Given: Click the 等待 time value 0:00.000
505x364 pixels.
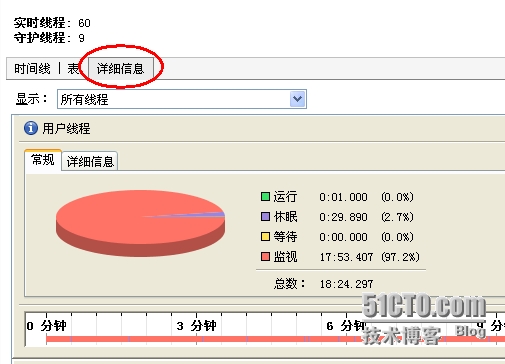Looking at the screenshot, I should 343,237.
